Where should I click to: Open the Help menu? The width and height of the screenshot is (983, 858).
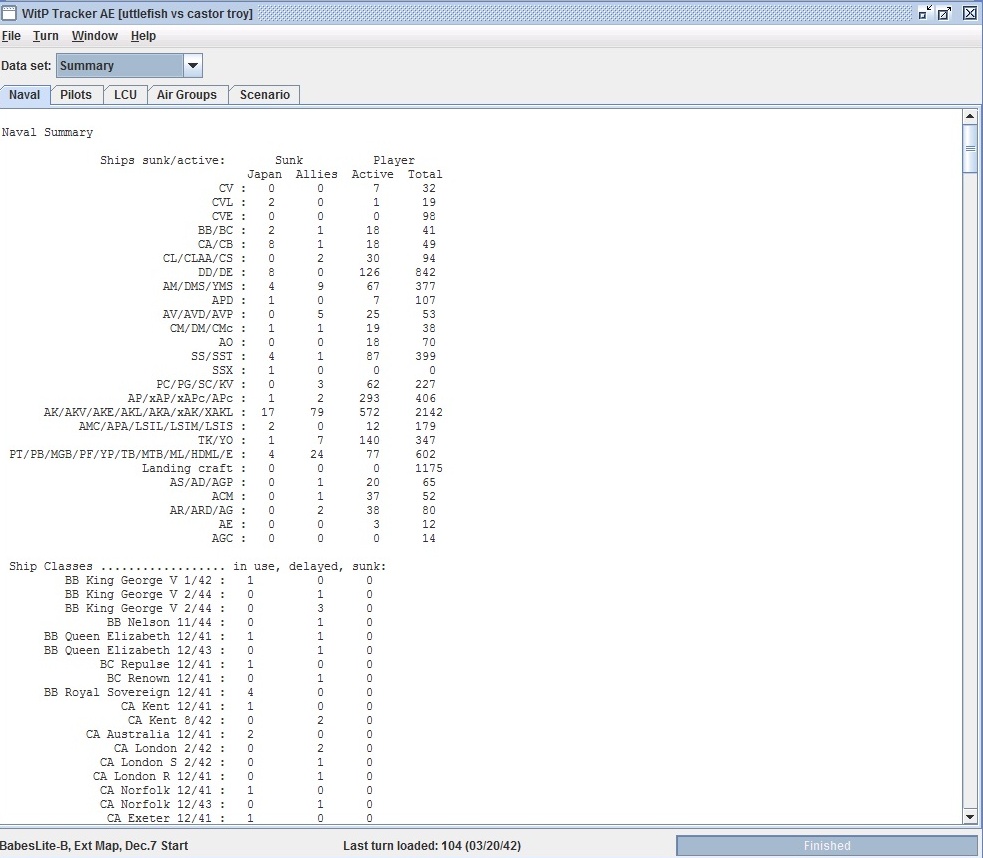coord(143,36)
